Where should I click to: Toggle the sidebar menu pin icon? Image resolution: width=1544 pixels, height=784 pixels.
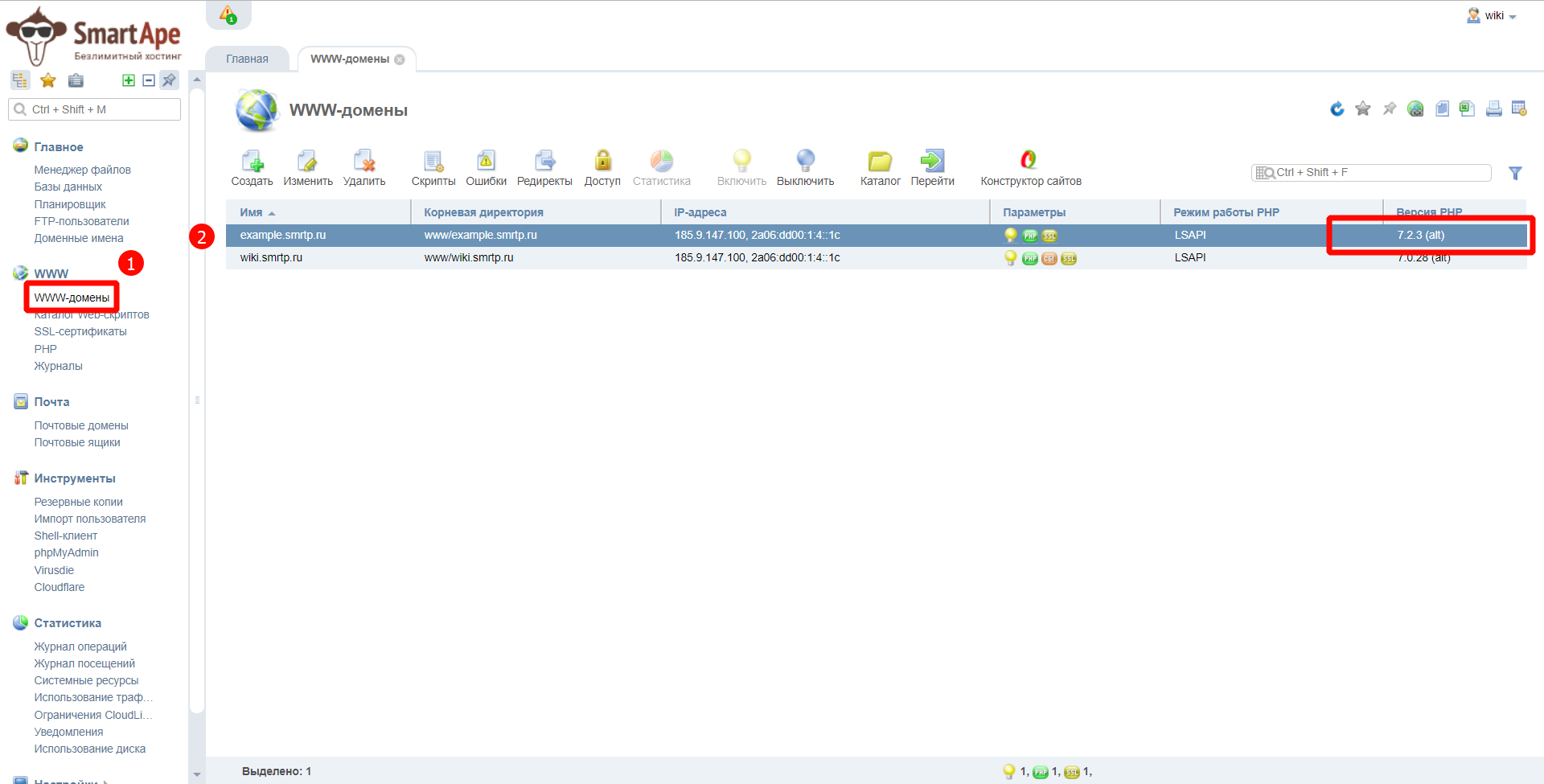(x=169, y=80)
